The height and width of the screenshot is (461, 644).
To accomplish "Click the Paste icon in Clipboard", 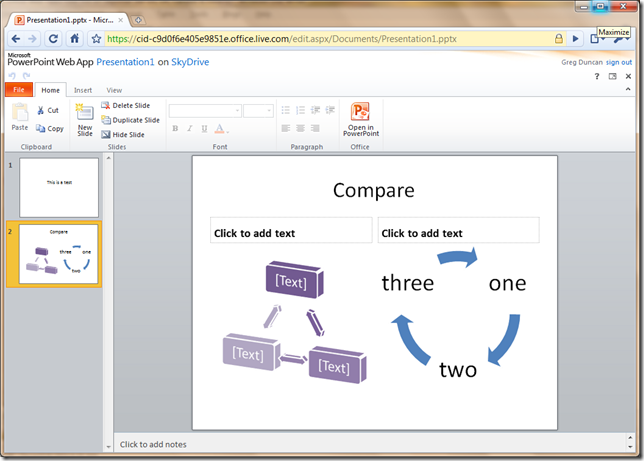I will click(x=20, y=117).
